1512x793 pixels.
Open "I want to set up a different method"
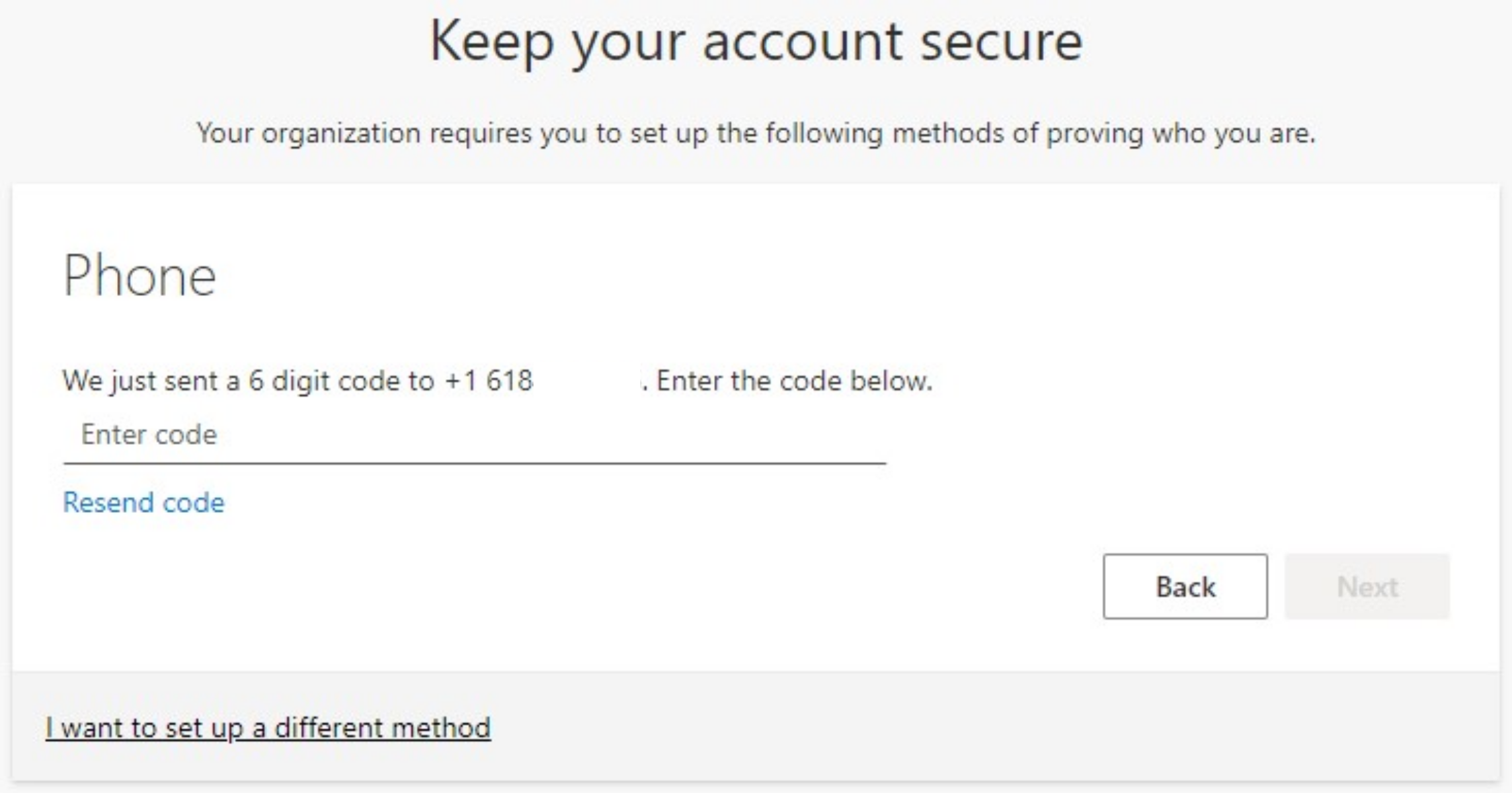[268, 728]
